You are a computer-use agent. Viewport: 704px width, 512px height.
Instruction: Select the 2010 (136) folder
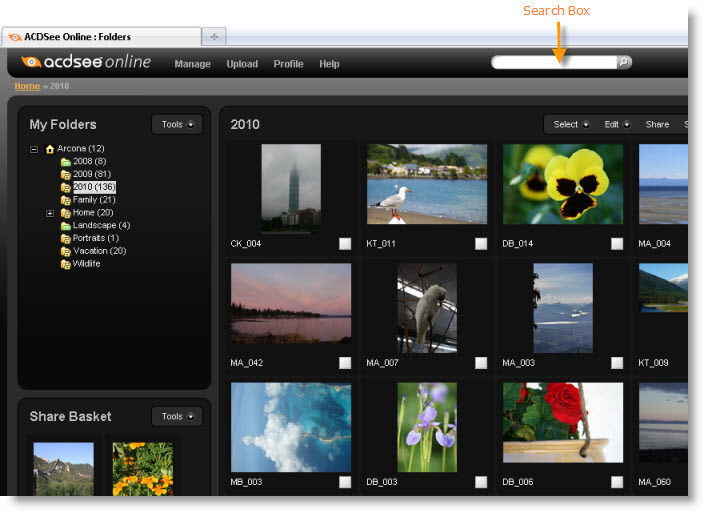coord(94,187)
